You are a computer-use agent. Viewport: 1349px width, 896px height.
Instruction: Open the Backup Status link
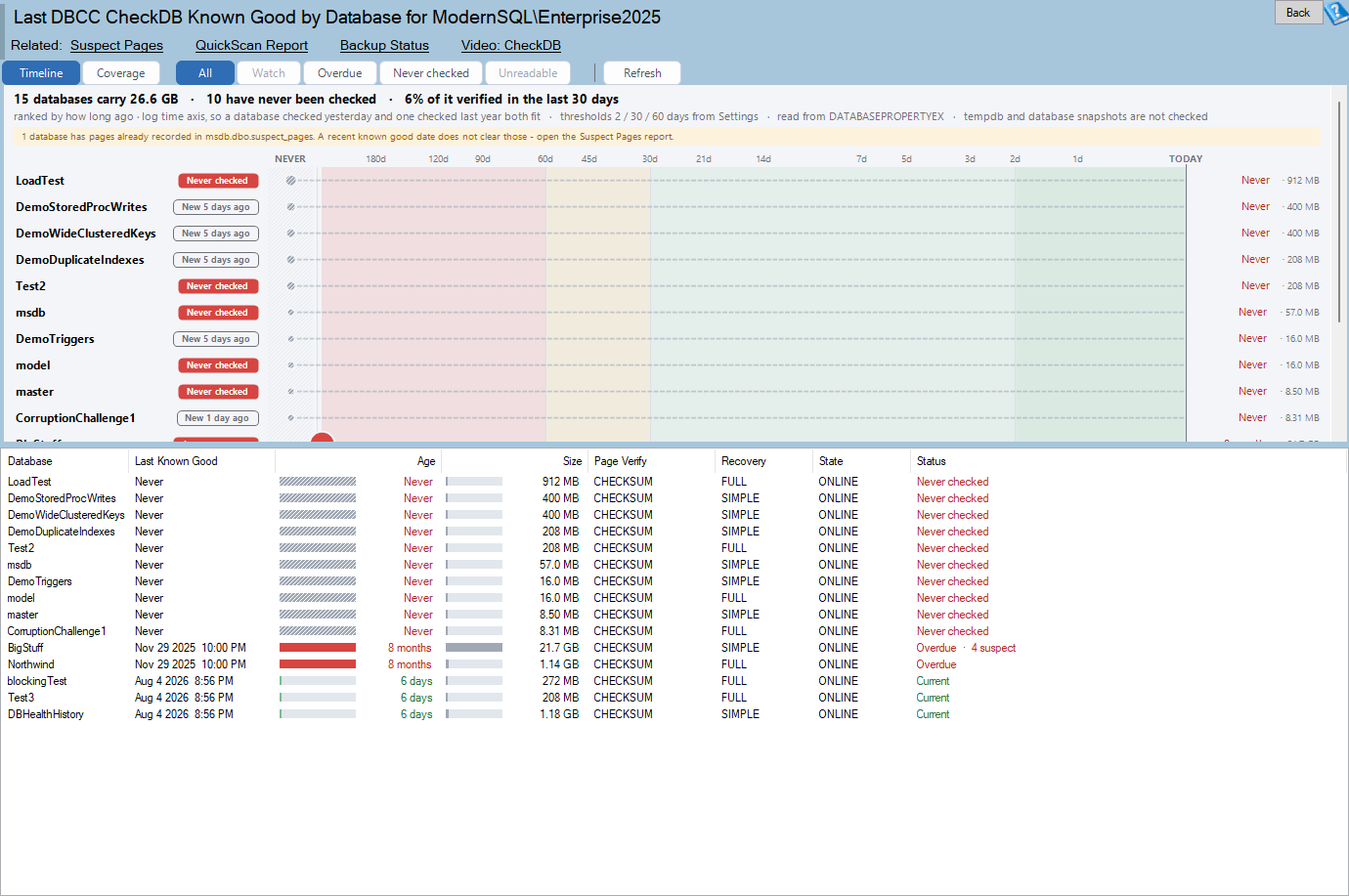point(384,45)
